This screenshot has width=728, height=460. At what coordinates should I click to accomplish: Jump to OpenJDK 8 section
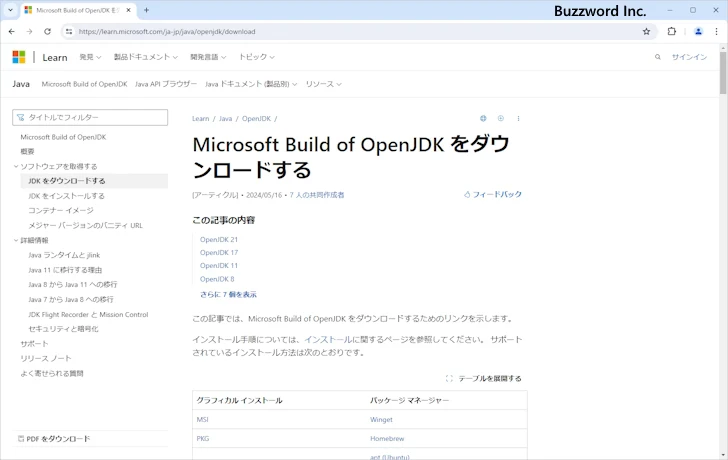217,279
